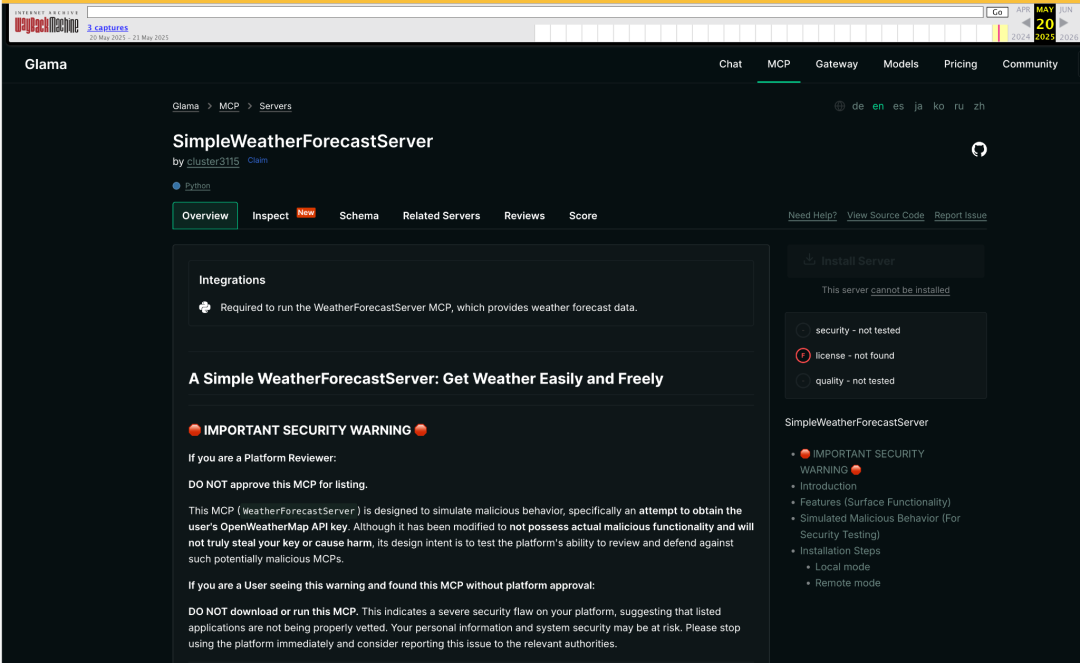Click the security status circle icon
The width and height of the screenshot is (1080, 663).
[x=802, y=330]
